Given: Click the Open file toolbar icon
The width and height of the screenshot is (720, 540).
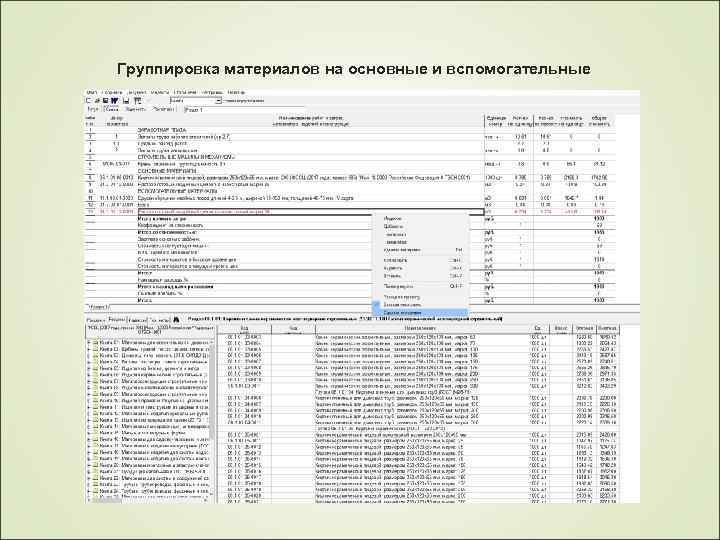Looking at the screenshot, I should [x=97, y=101].
